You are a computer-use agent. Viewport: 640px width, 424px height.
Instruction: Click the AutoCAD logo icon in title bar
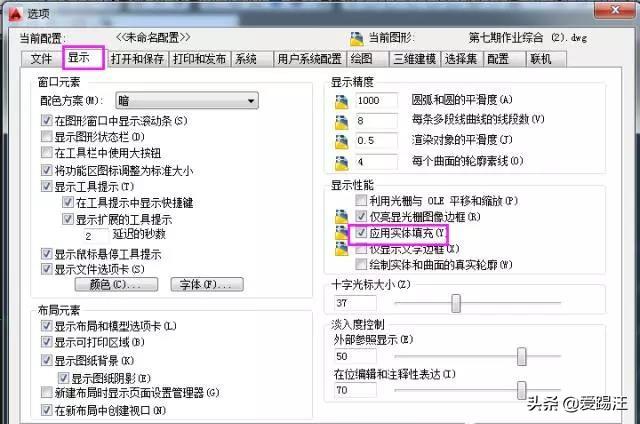point(15,14)
